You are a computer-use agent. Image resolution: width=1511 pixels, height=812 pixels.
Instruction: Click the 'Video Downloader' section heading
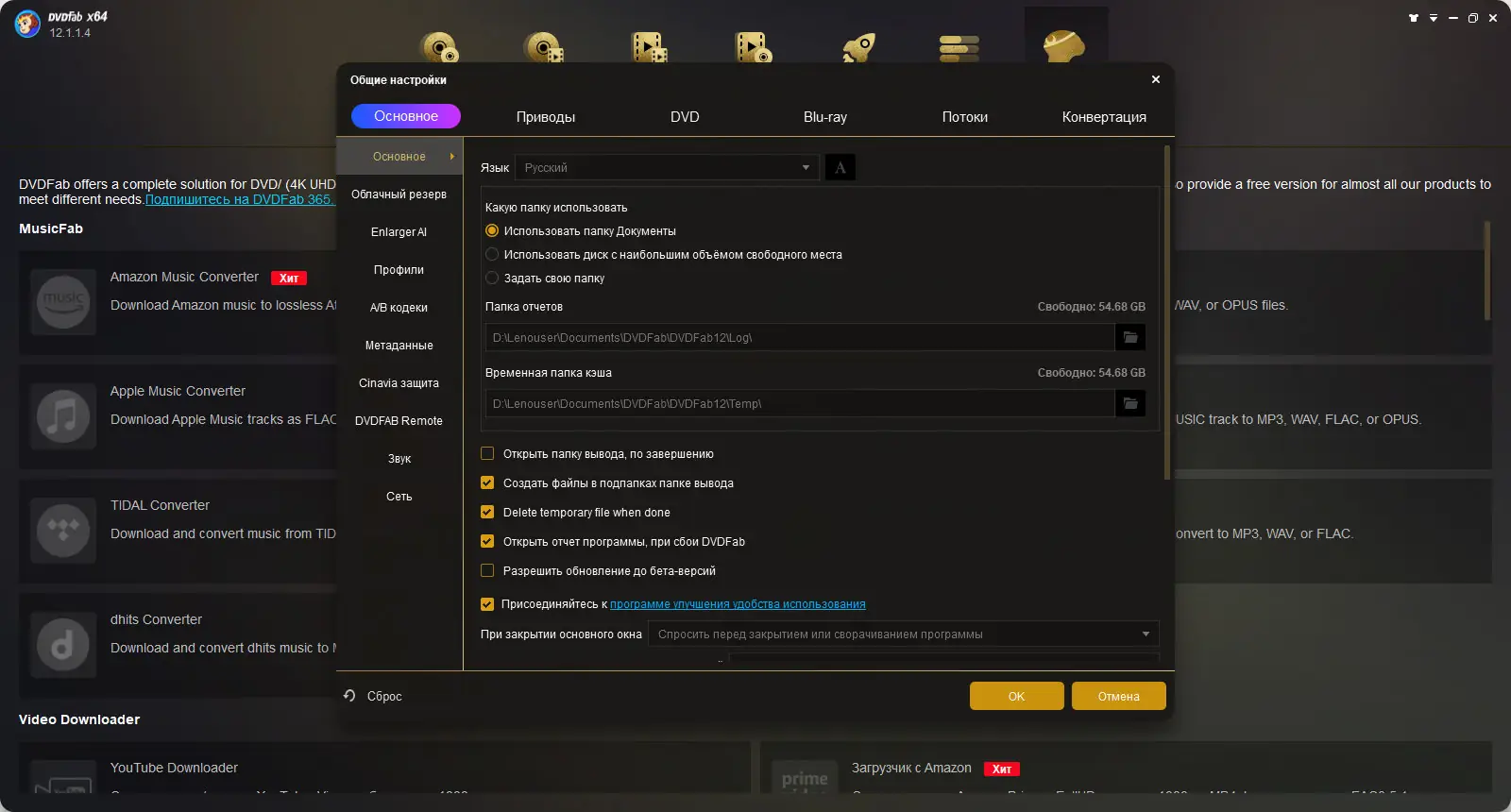[79, 719]
